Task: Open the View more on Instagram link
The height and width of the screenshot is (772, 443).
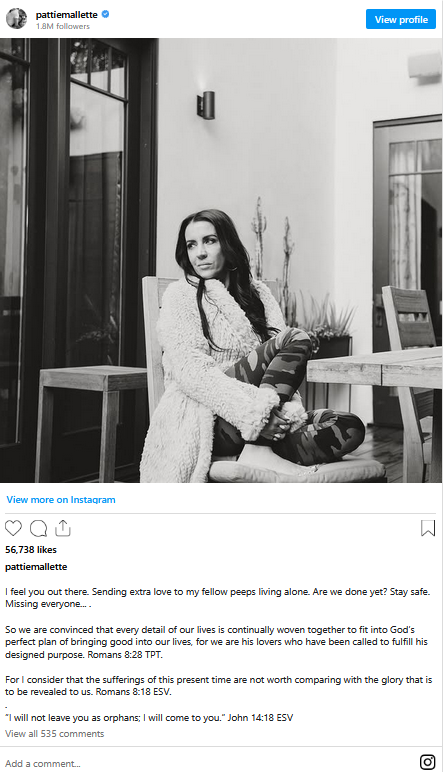Action: click(x=61, y=499)
